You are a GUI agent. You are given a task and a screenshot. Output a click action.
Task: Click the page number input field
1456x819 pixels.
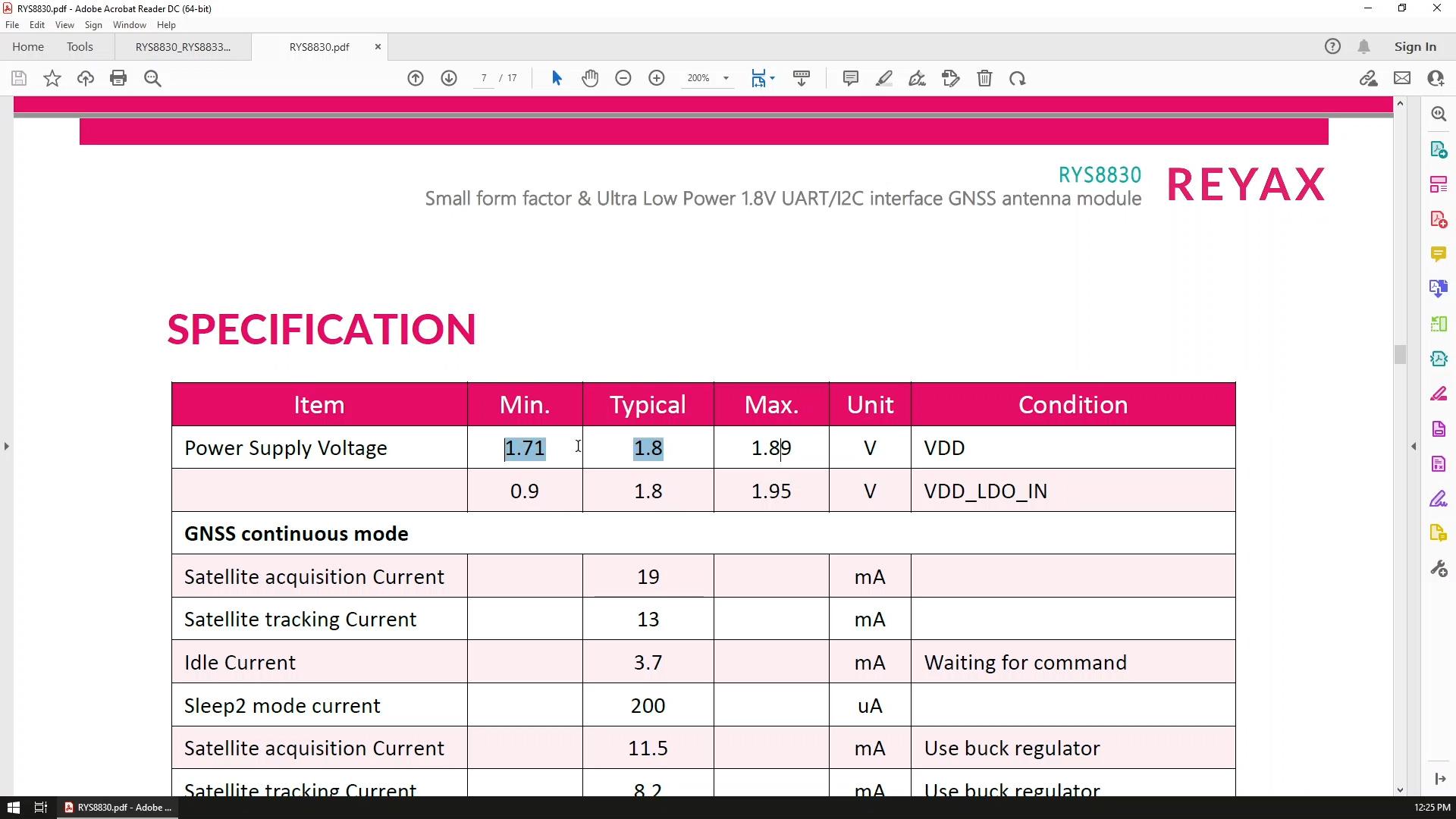(484, 78)
